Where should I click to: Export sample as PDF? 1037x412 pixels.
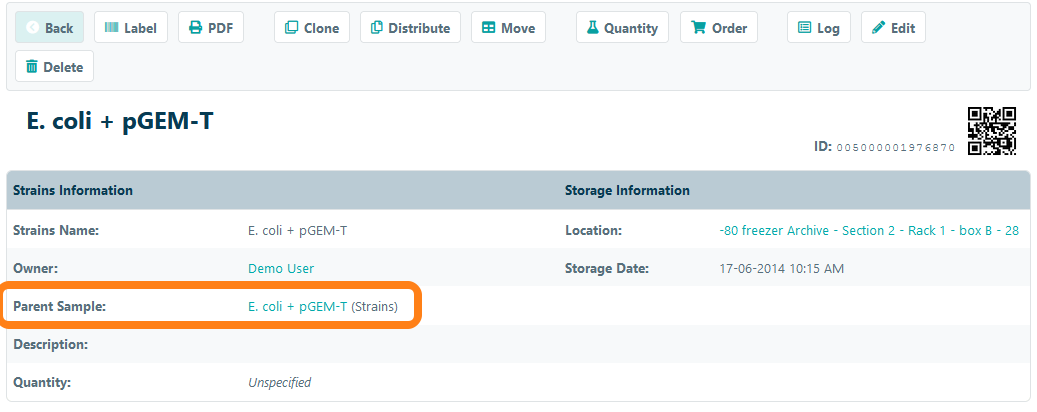pyautogui.click(x=211, y=28)
